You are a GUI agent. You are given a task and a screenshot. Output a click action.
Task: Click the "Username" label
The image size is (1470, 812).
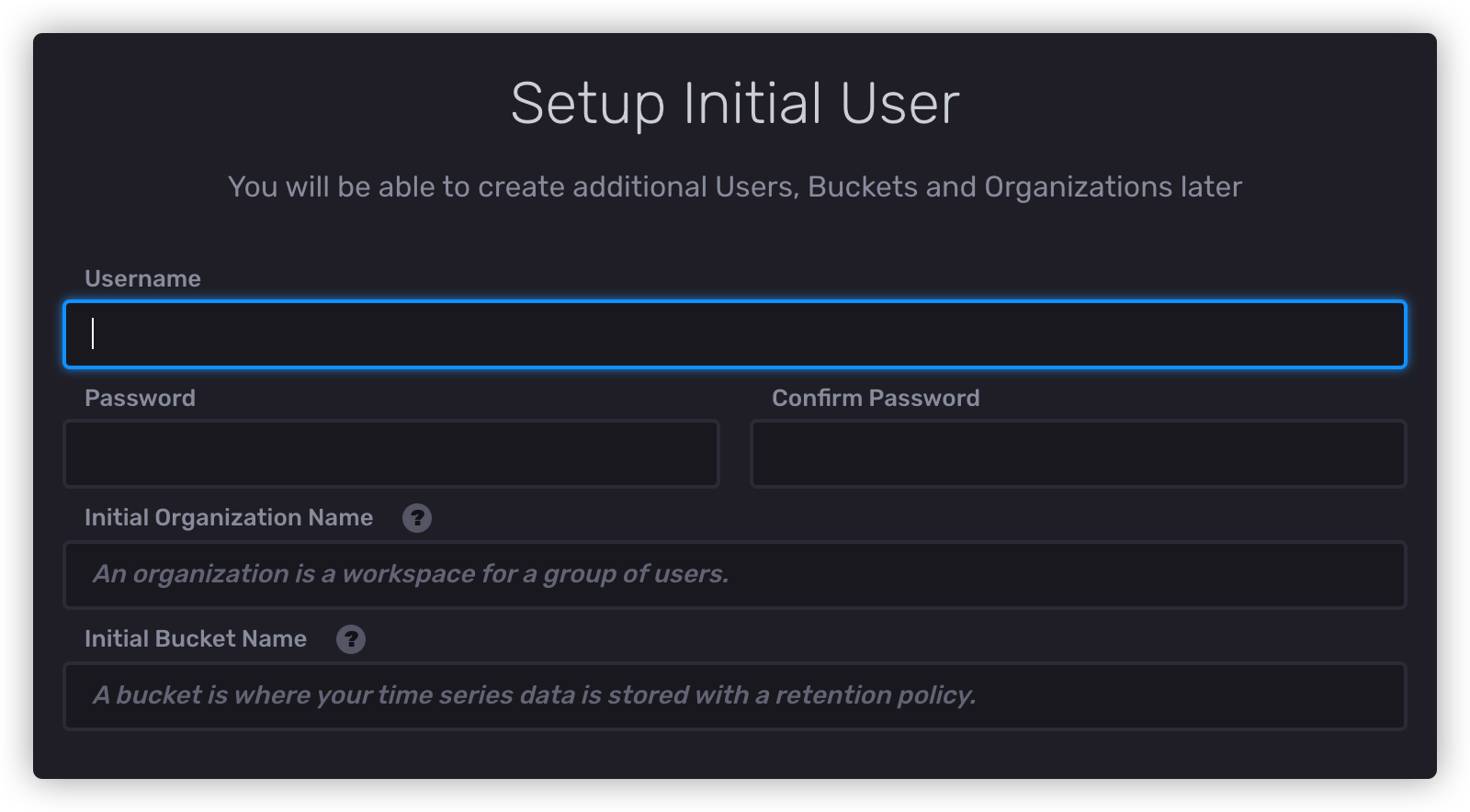pos(142,278)
